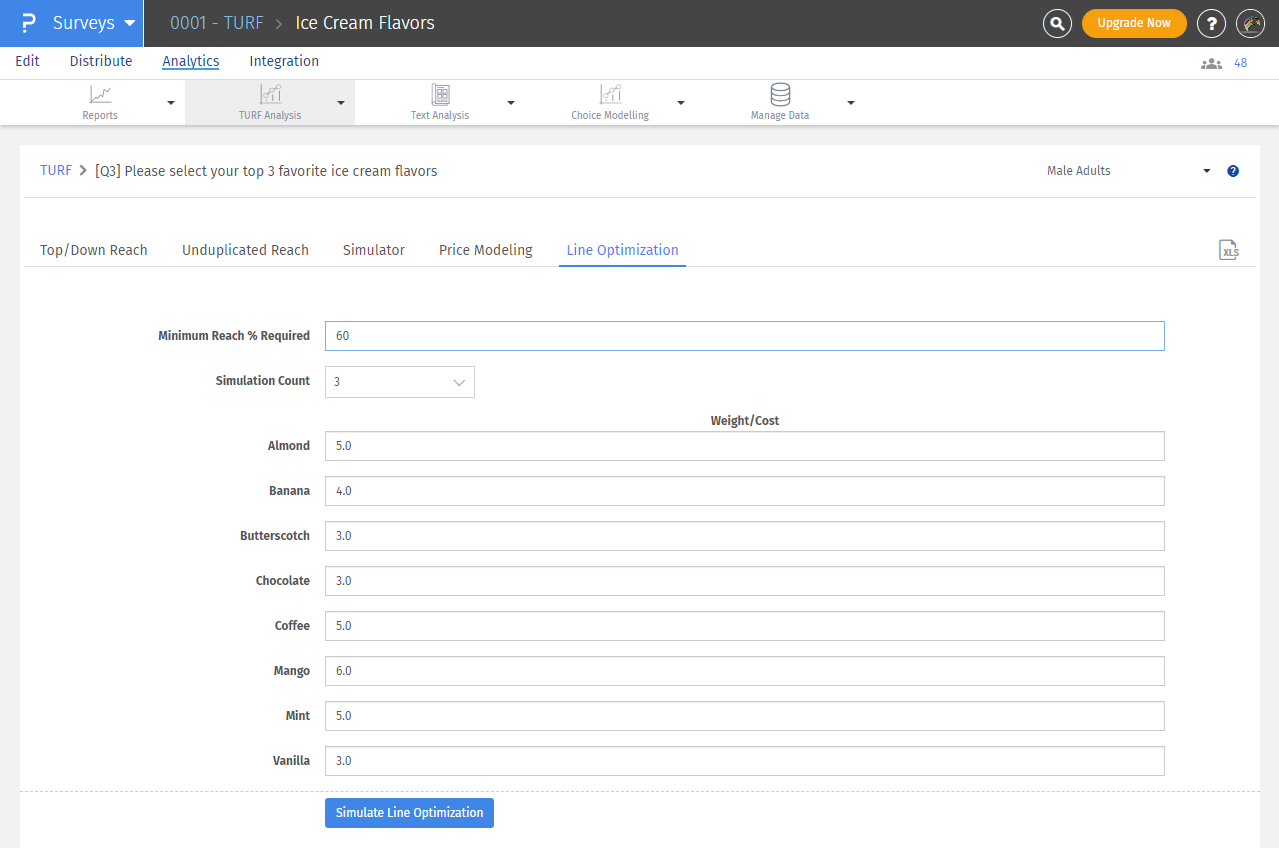Open the Reports chart icon
1279x848 pixels.
coord(100,95)
